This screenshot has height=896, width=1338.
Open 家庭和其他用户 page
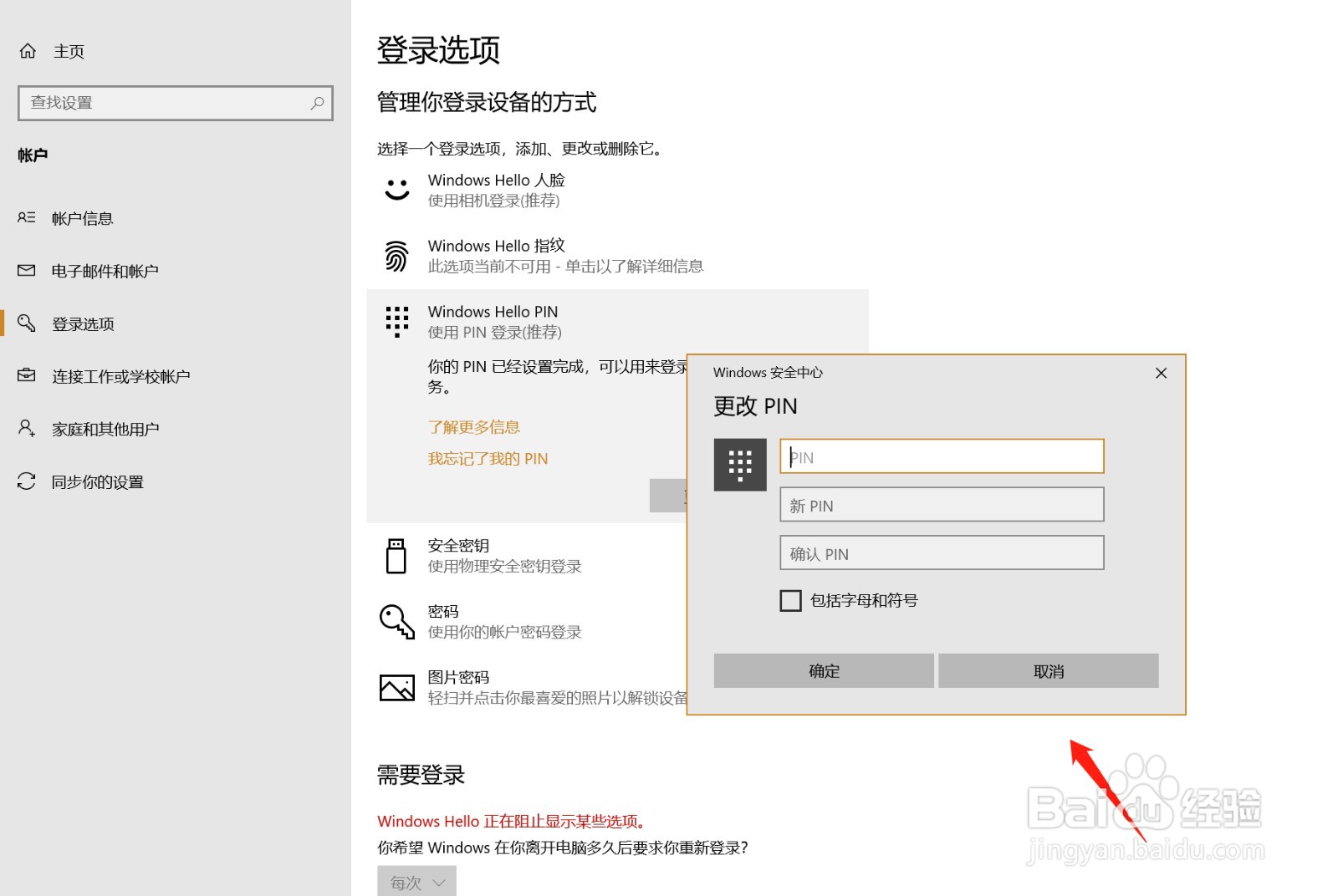[x=105, y=429]
